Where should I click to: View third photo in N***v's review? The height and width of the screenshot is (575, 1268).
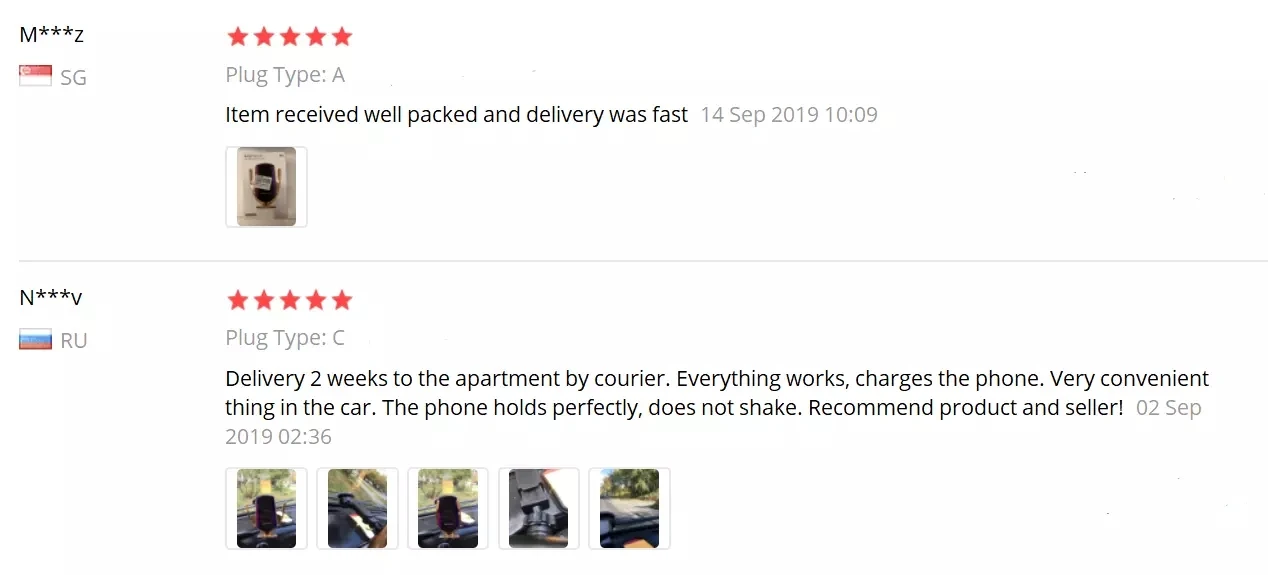point(447,508)
